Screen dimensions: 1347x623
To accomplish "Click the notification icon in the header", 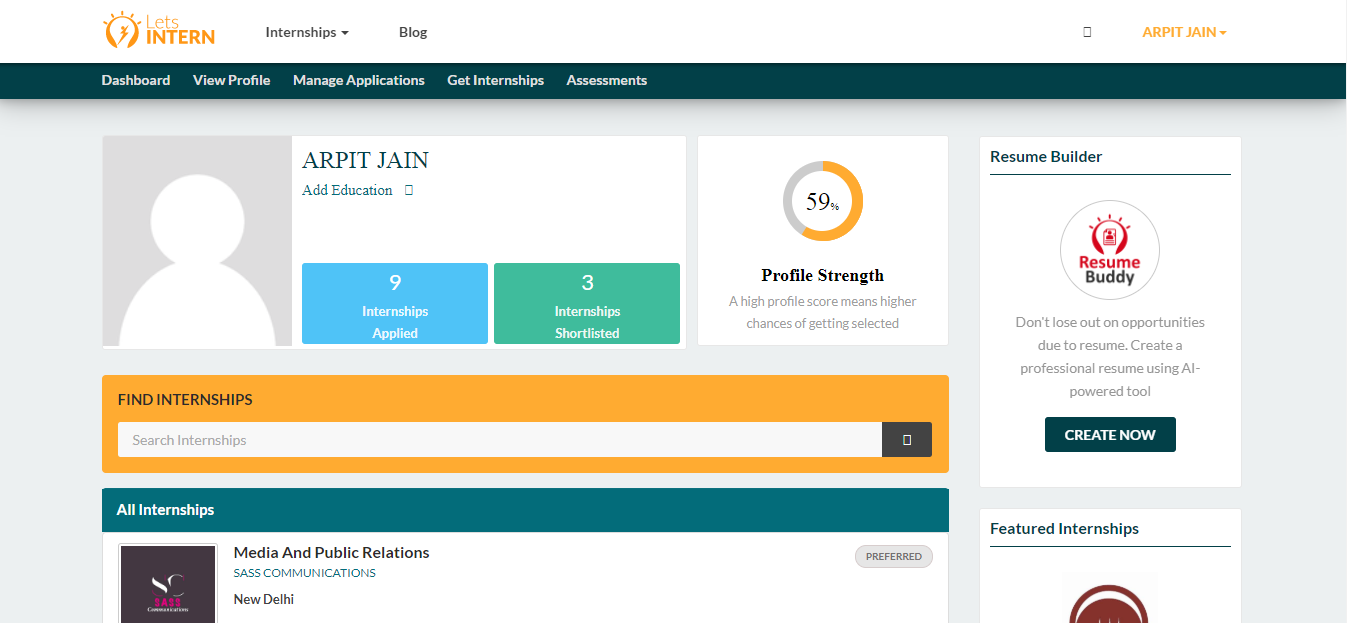I will (1087, 32).
